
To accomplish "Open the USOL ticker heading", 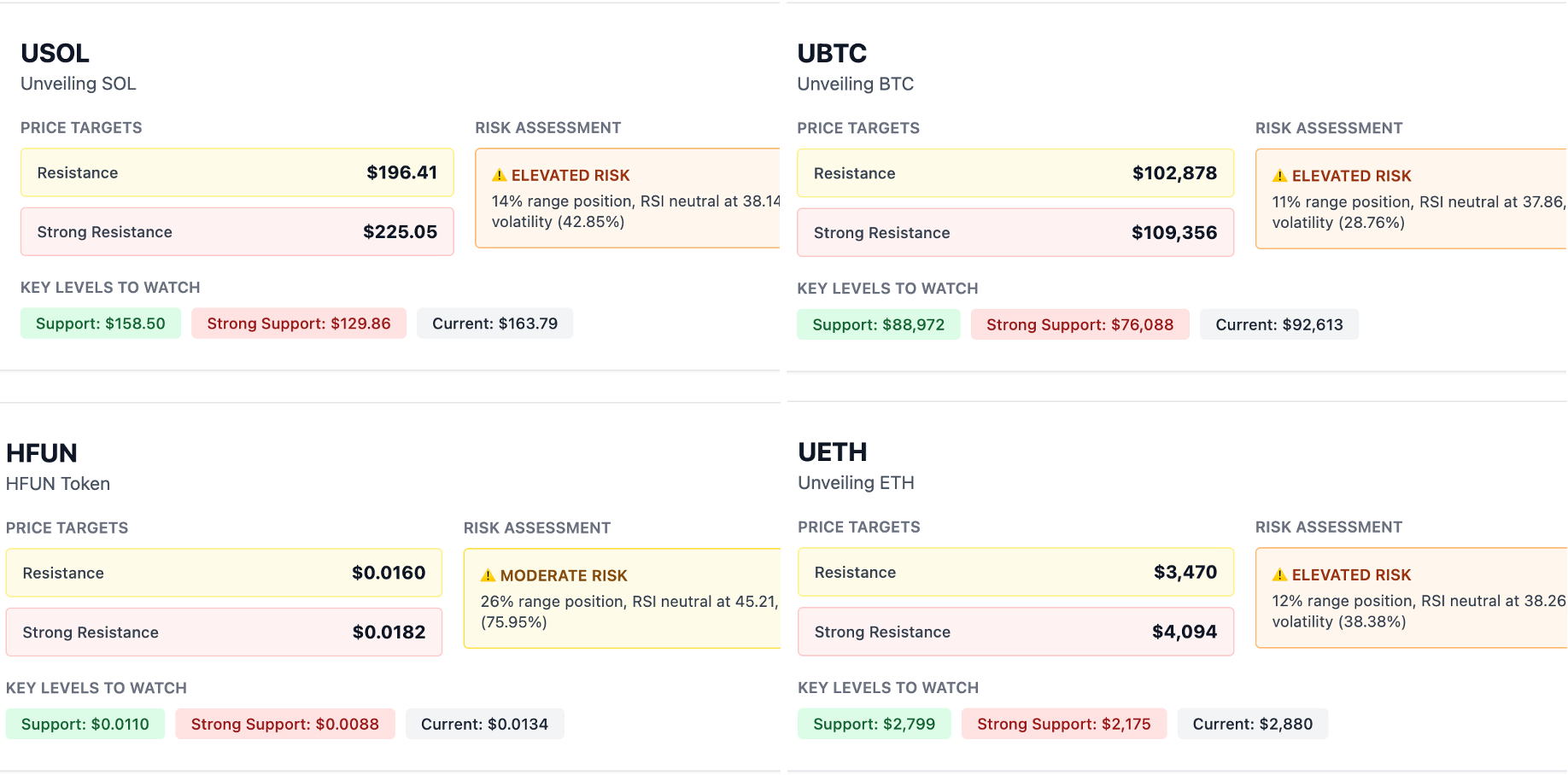I will [55, 53].
